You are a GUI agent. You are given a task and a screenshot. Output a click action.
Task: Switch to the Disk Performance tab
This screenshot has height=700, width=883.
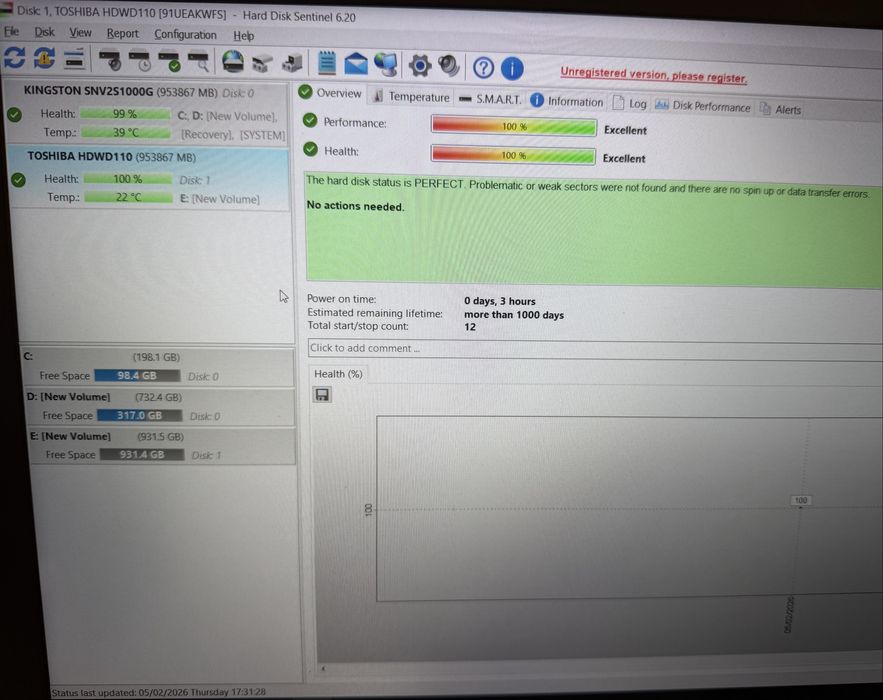click(702, 106)
